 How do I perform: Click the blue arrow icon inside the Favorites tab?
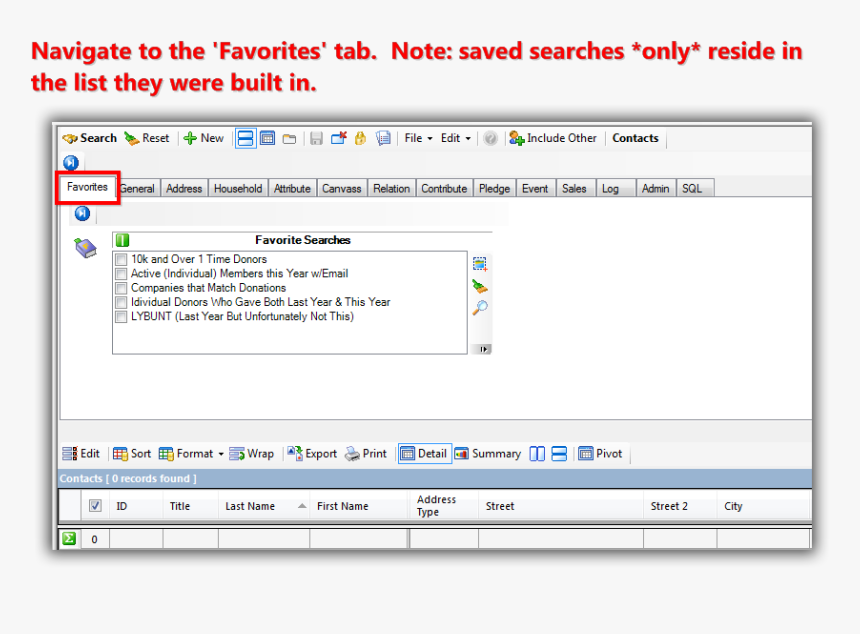click(82, 213)
